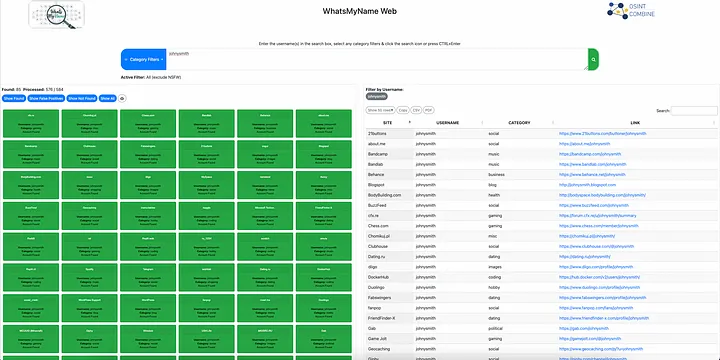Open the bandlab.com johnysmith link
Image resolution: width=720 pixels, height=360 pixels.
592,164
